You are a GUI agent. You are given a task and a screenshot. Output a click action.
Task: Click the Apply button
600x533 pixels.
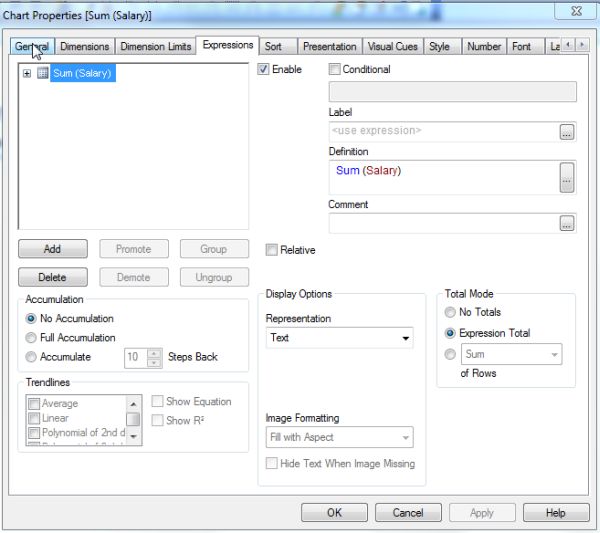482,513
